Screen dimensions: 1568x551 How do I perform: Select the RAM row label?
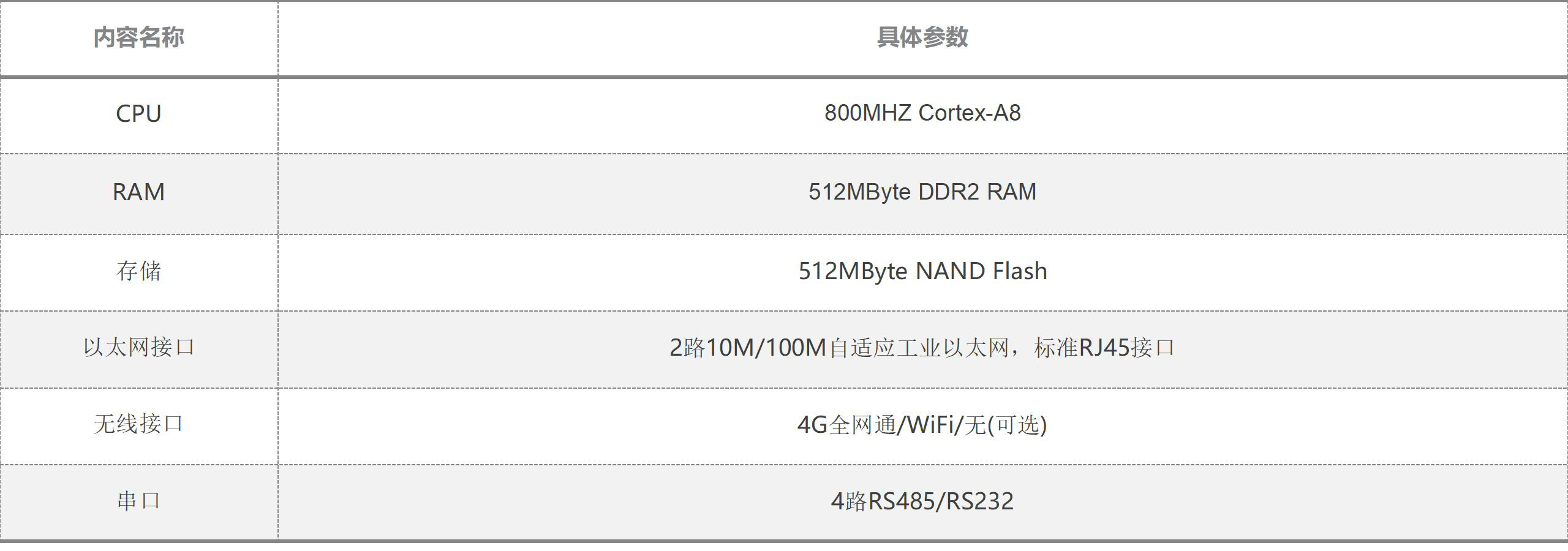pos(138,192)
